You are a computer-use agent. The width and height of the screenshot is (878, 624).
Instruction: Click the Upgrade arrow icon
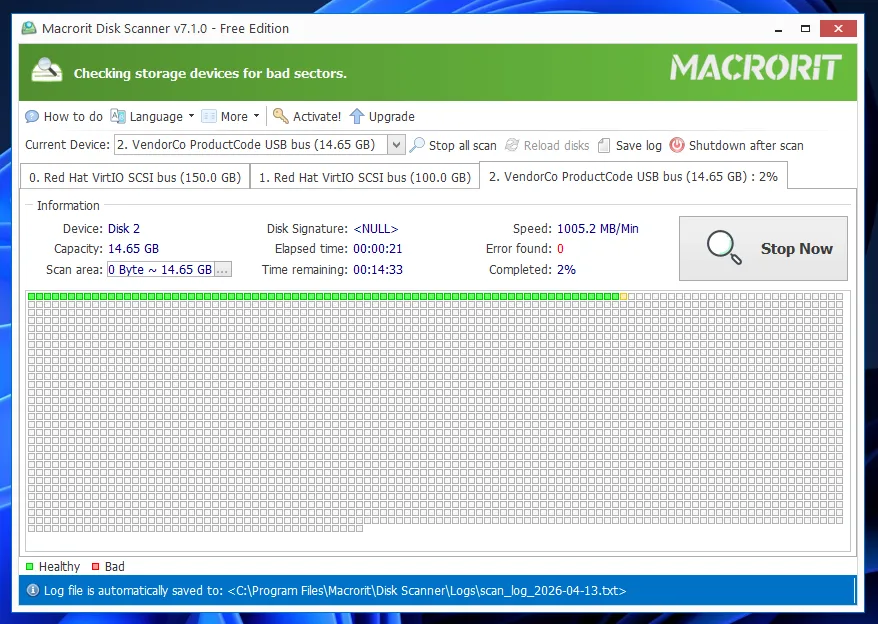point(357,116)
